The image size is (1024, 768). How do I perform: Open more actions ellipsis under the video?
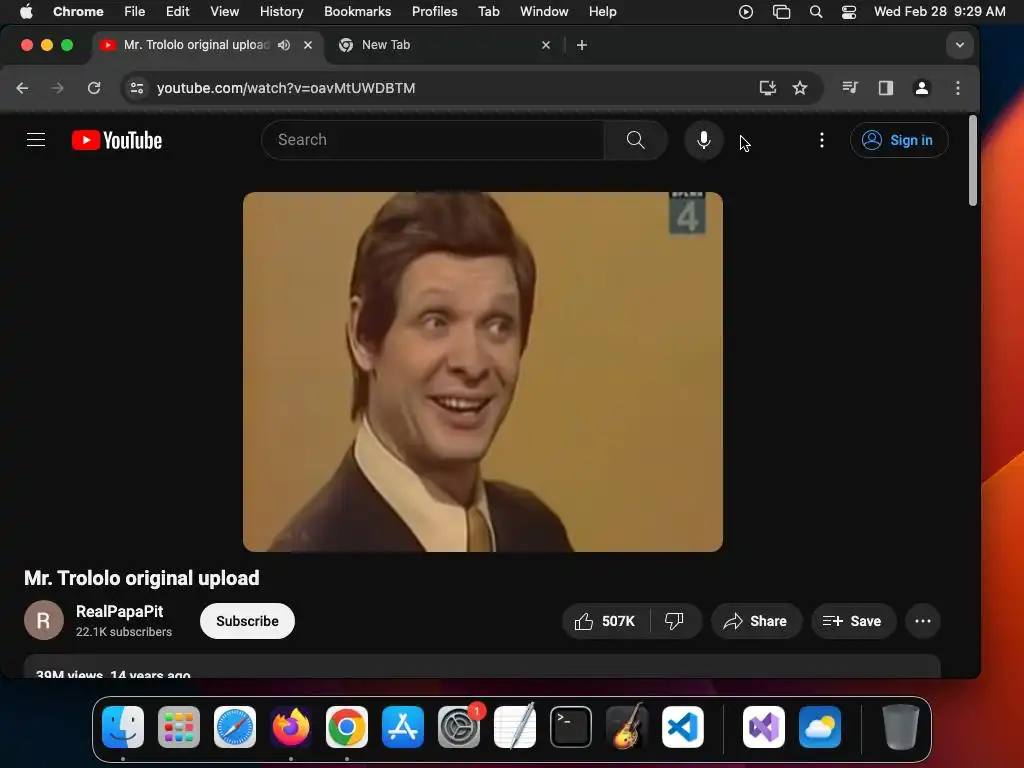923,621
